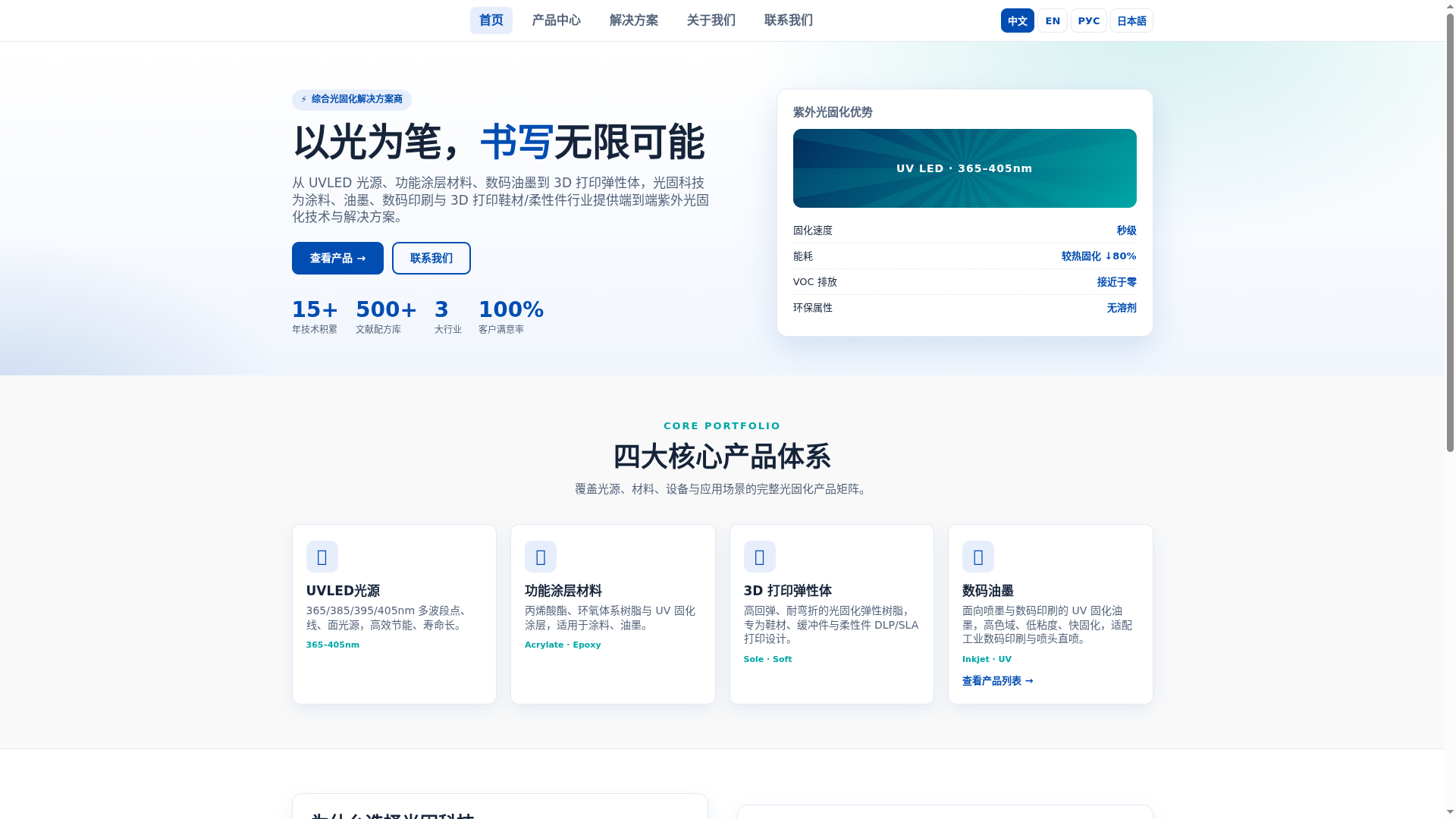This screenshot has width=1456, height=819.
Task: Click the 固化速度 row label
Action: point(812,231)
